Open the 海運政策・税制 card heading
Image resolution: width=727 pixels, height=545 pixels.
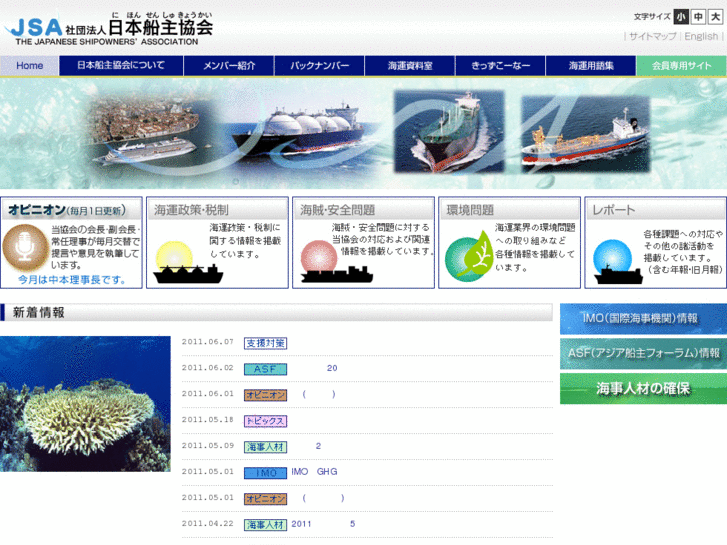click(x=191, y=210)
